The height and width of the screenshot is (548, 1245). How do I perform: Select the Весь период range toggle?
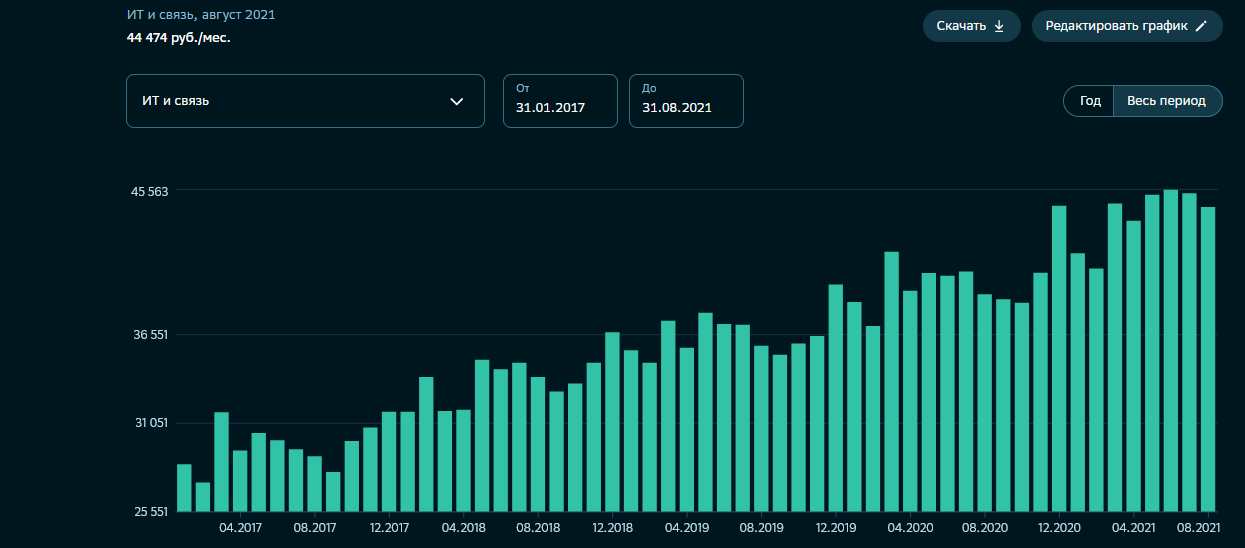(x=1167, y=101)
